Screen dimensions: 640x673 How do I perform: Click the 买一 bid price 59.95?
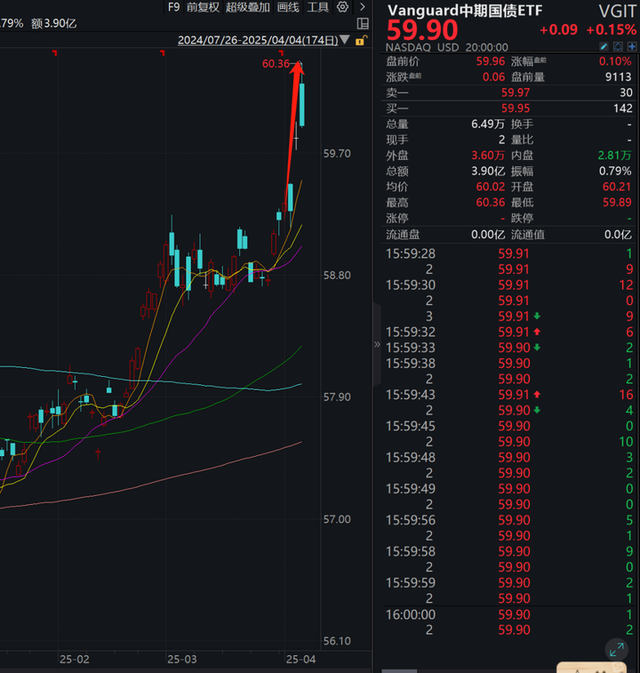516,109
